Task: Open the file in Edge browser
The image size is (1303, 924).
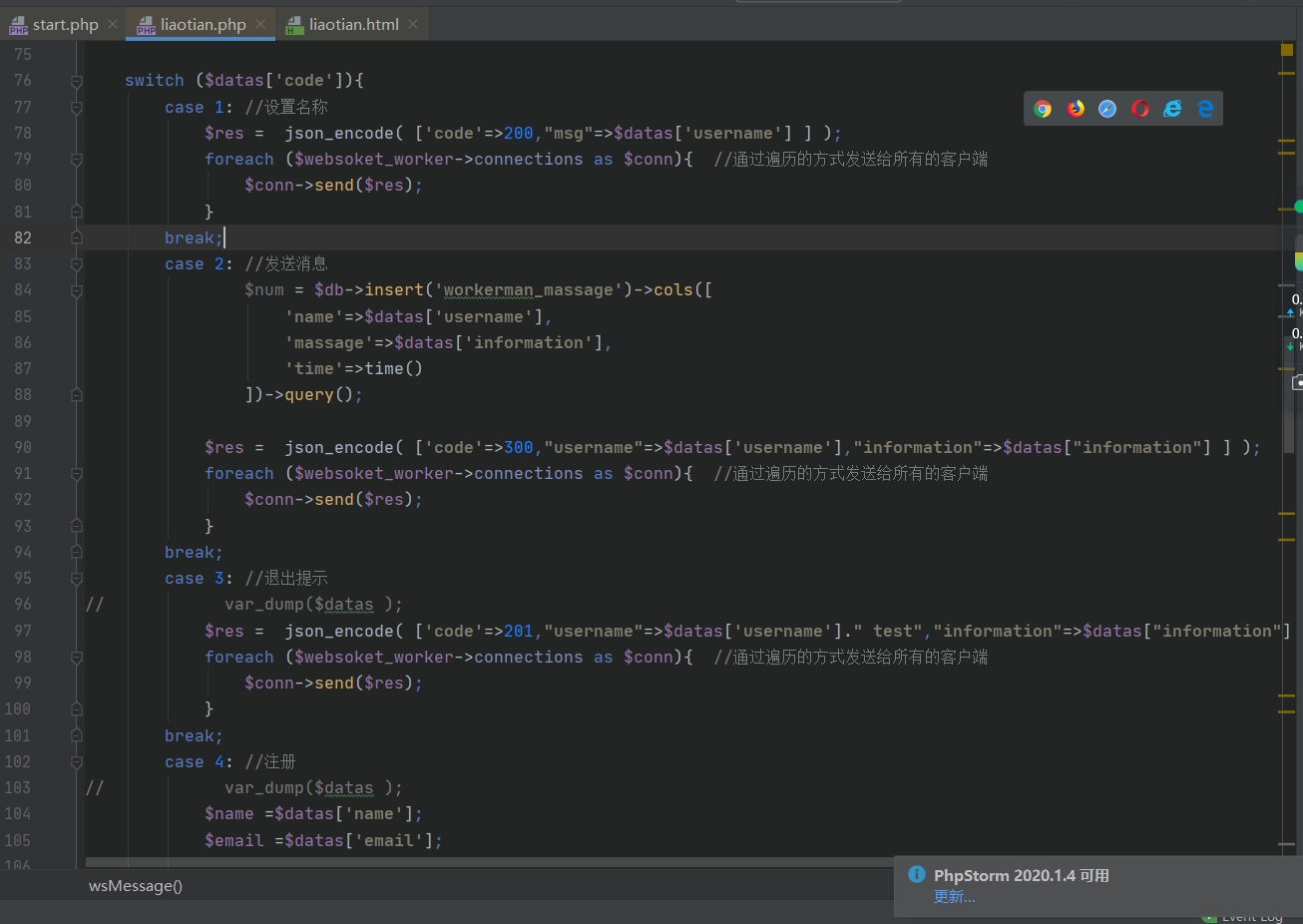Action: (x=1205, y=109)
